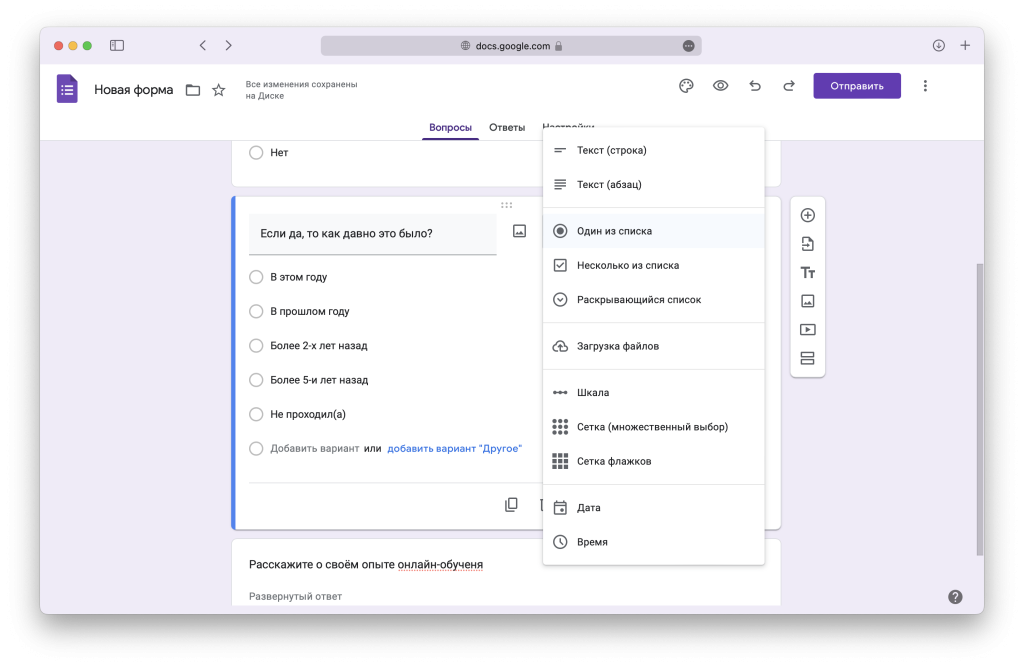Open theme customization palette icon

click(686, 86)
